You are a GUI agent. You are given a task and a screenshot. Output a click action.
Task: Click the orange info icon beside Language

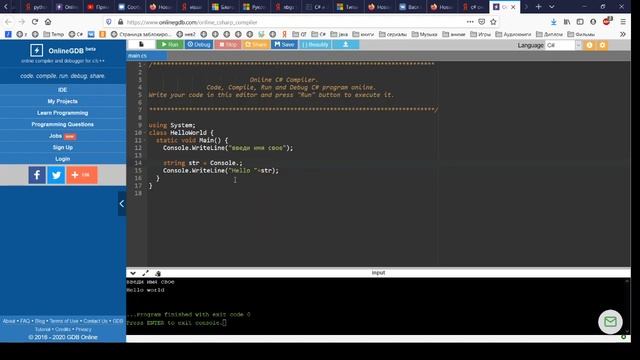[589, 45]
